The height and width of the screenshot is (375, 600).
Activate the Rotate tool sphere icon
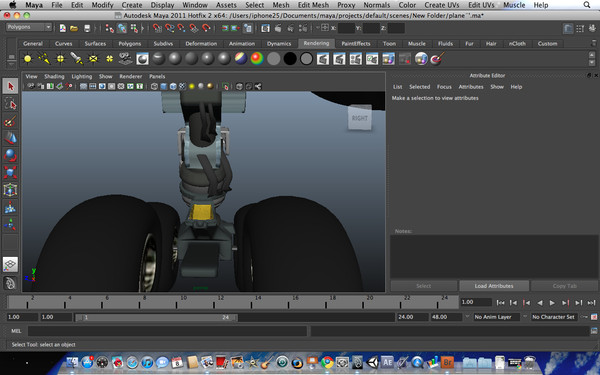tap(10, 155)
